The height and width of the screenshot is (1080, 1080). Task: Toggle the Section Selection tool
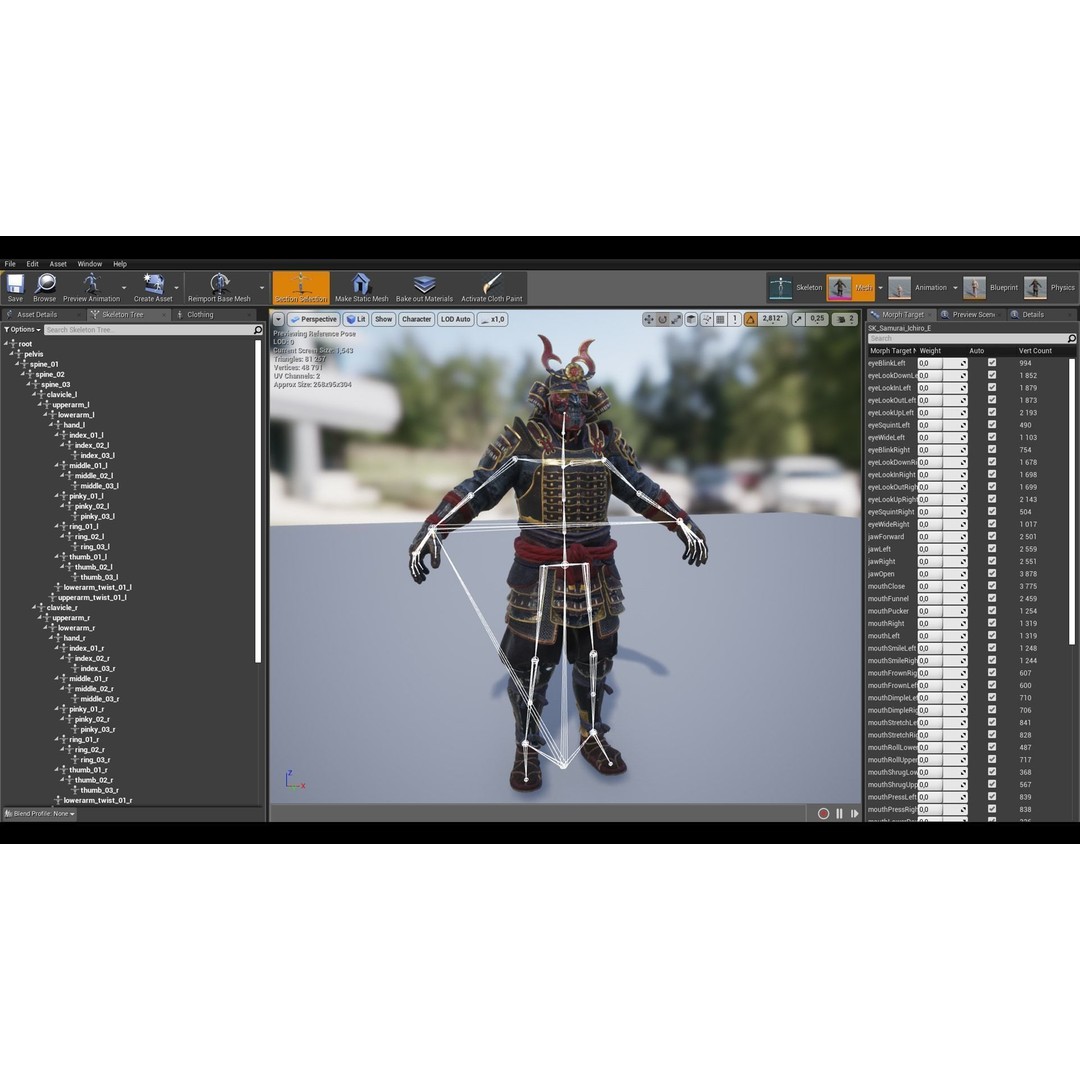coord(301,288)
